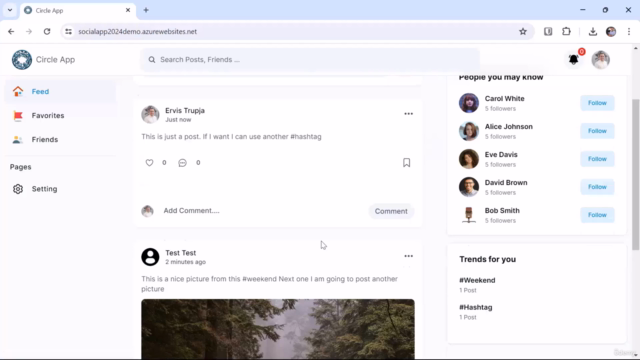Open Favorites in the sidebar
This screenshot has height=360, width=640.
60,116
